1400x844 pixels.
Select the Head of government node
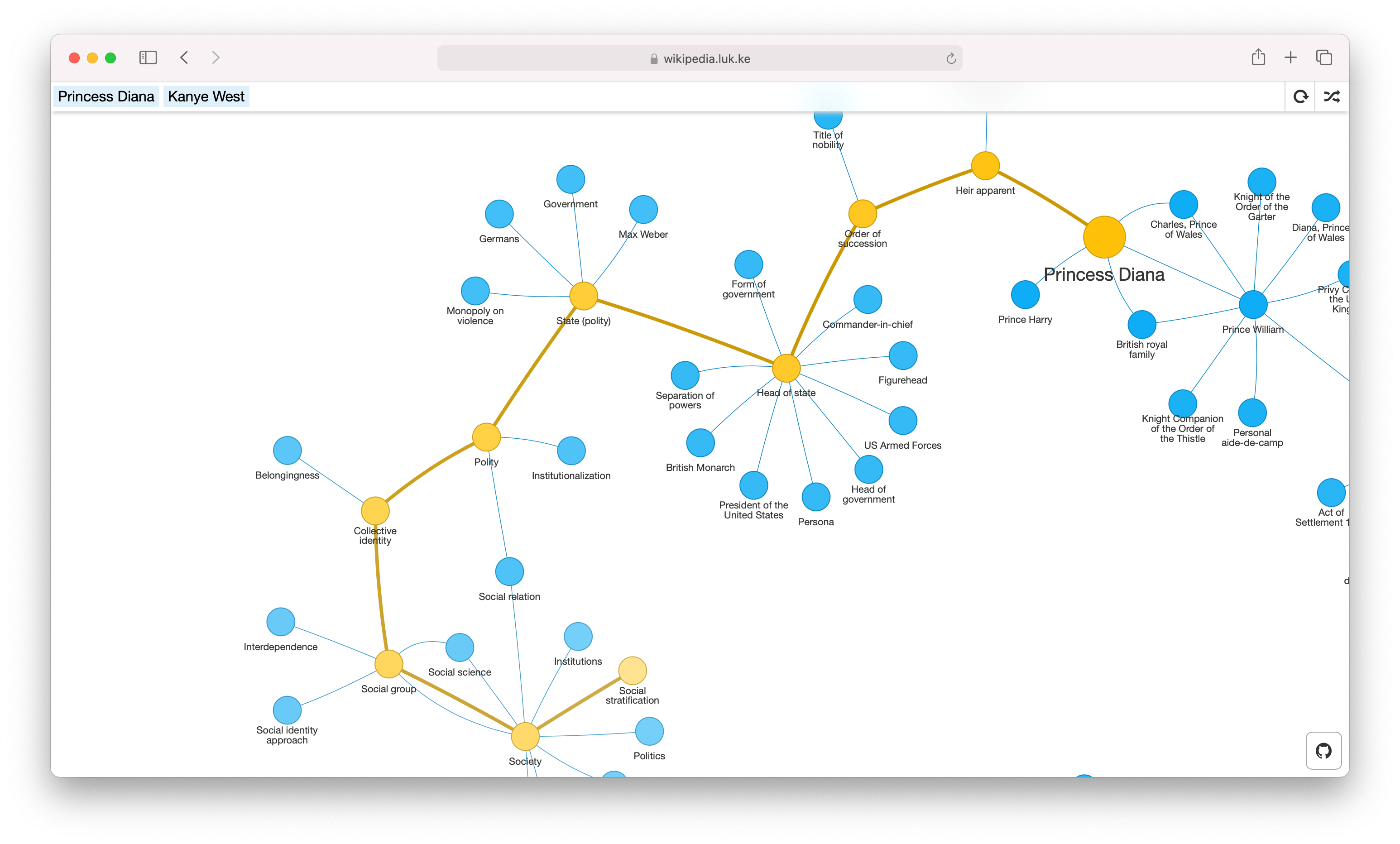869,470
